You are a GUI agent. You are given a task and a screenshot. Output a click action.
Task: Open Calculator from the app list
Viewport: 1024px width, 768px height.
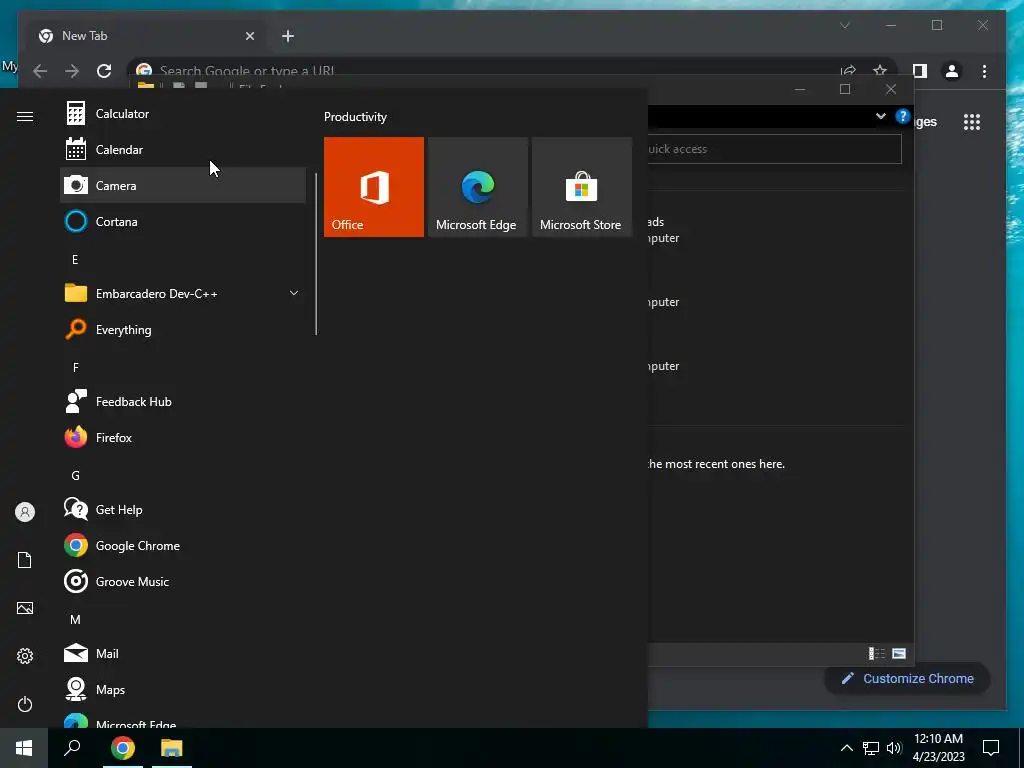pos(183,114)
